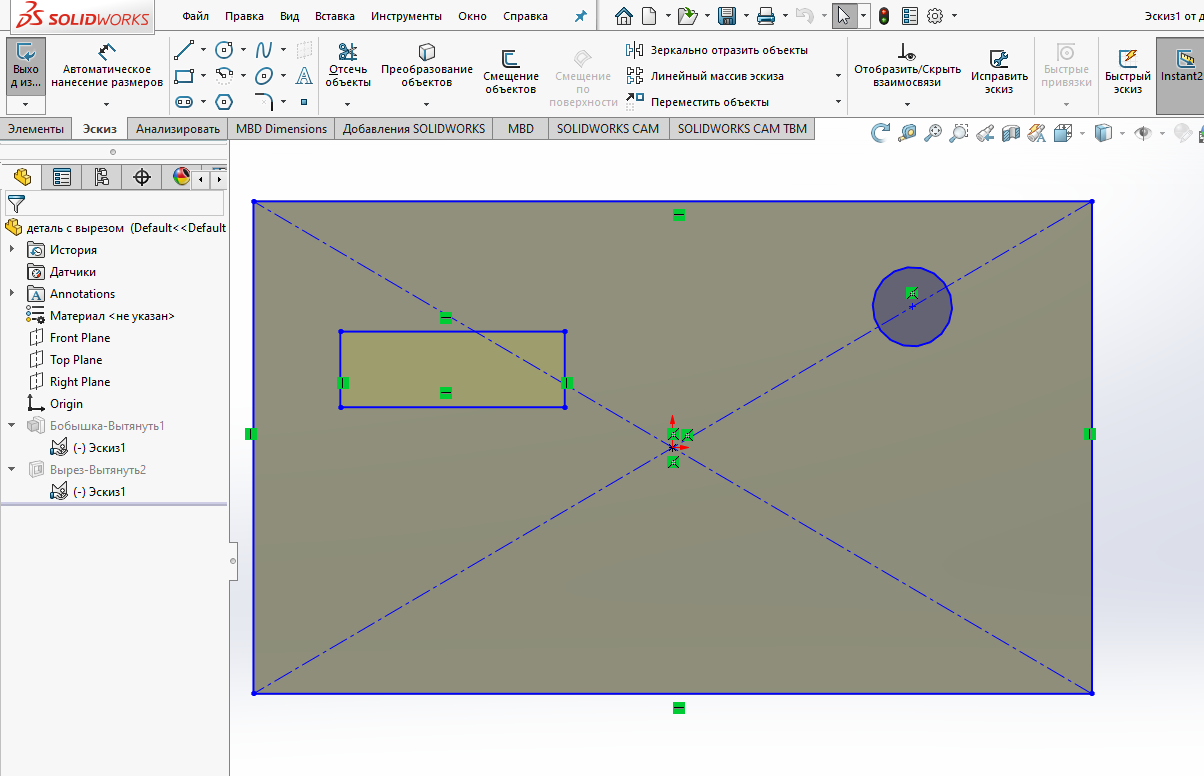Click the Previous View icon
The image size is (1204, 776).
[984, 132]
